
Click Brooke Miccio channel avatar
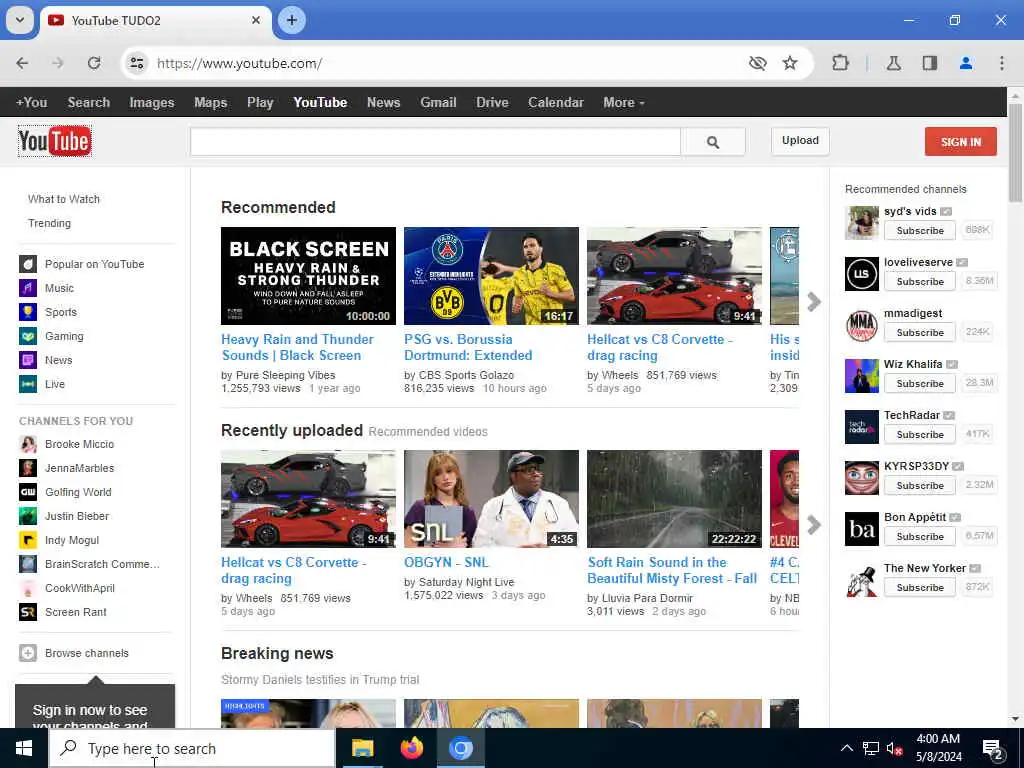point(28,444)
